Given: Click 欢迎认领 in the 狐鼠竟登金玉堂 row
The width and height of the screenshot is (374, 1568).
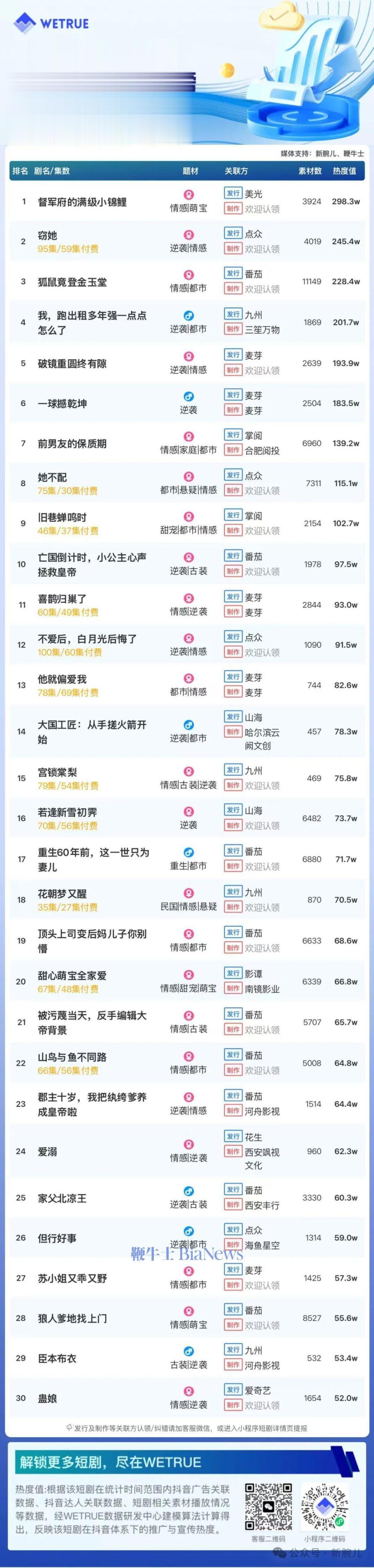Looking at the screenshot, I should tap(262, 289).
